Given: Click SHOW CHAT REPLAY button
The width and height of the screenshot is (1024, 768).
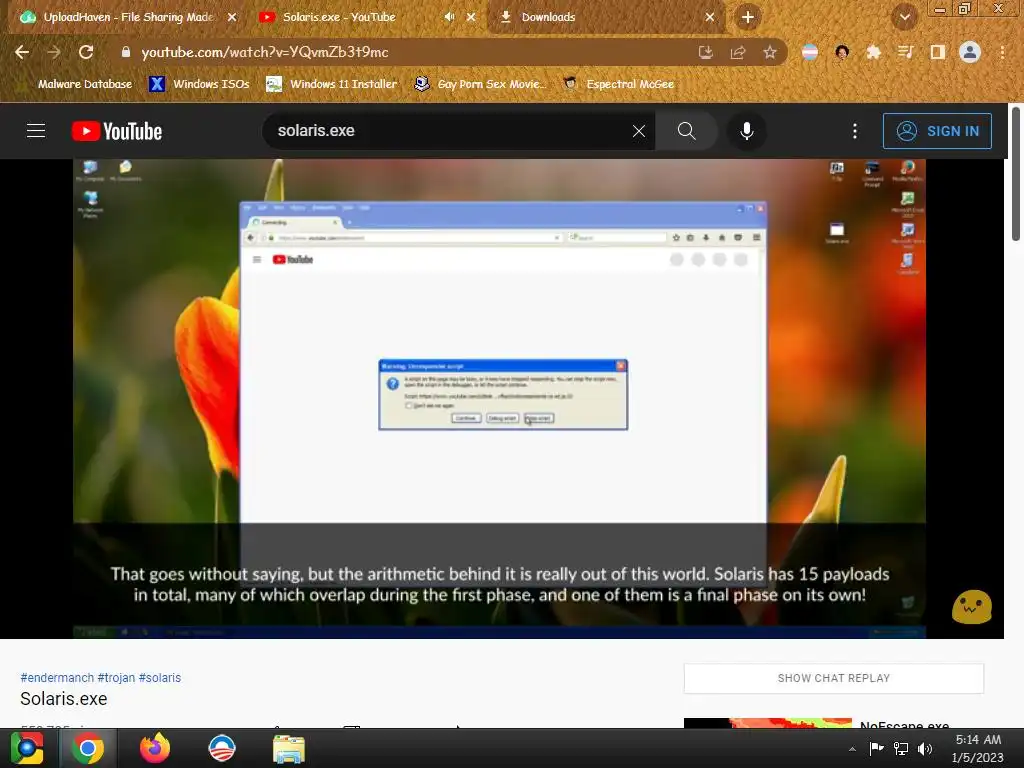Looking at the screenshot, I should click(x=834, y=678).
